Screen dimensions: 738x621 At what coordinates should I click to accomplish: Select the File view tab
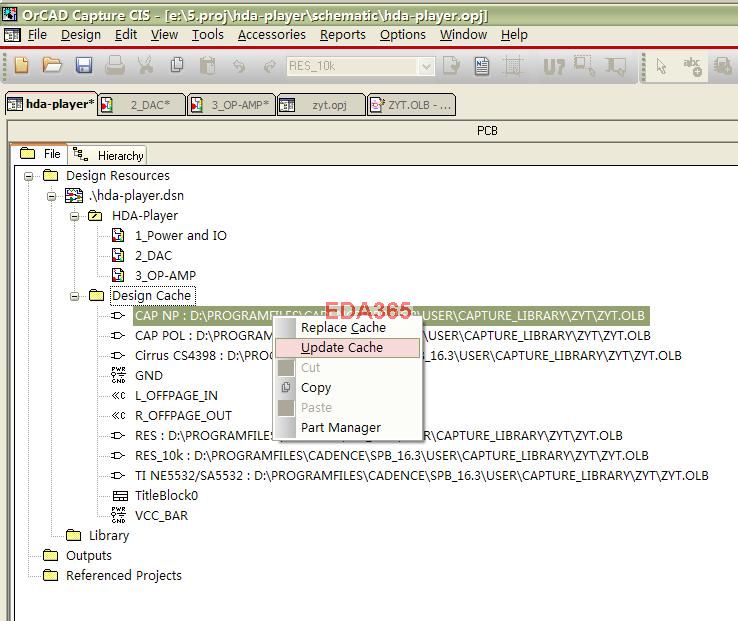click(x=40, y=154)
